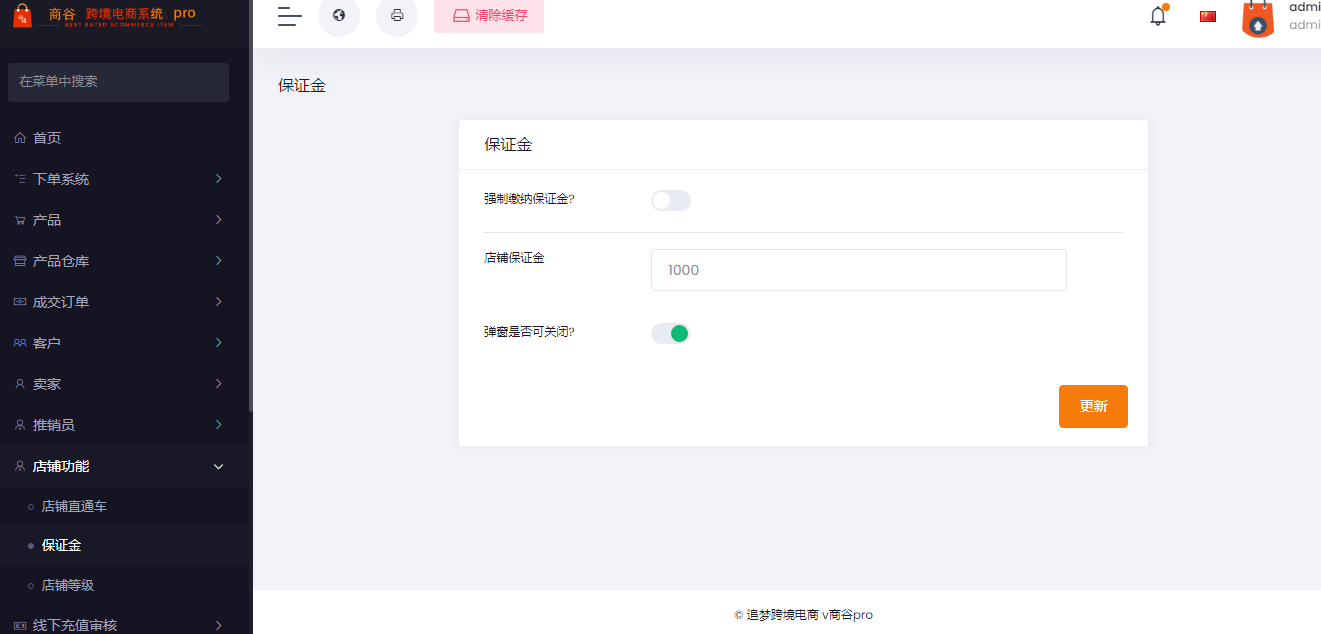Click the drive icon in 清除缓存 button

[461, 15]
